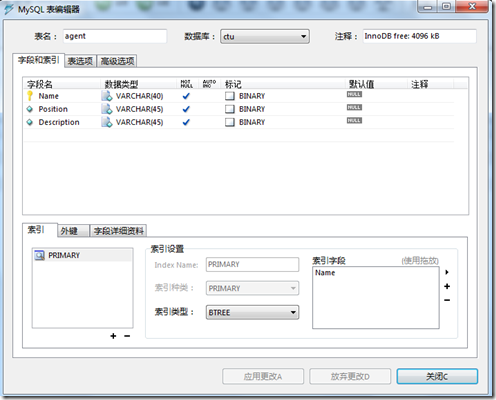Click the diamond column icon beside Position

30,109
